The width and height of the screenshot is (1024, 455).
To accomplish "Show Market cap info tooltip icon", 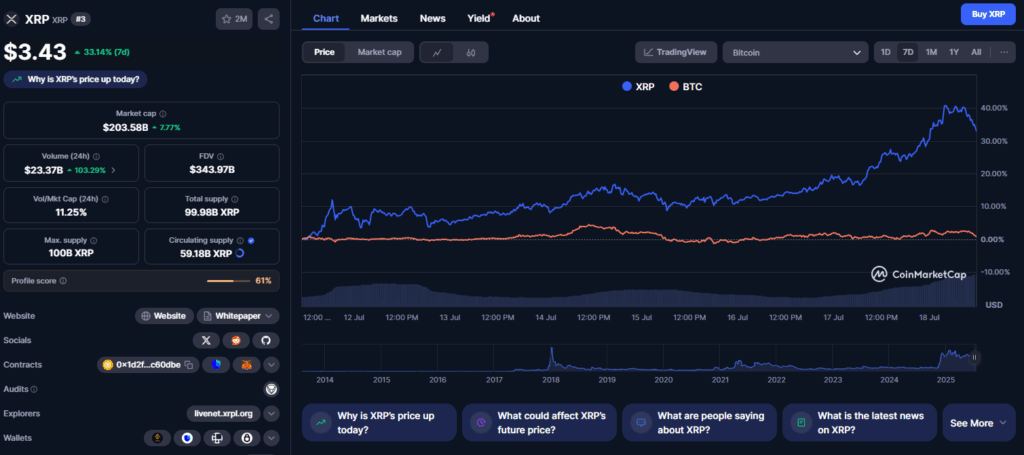I will pos(163,114).
